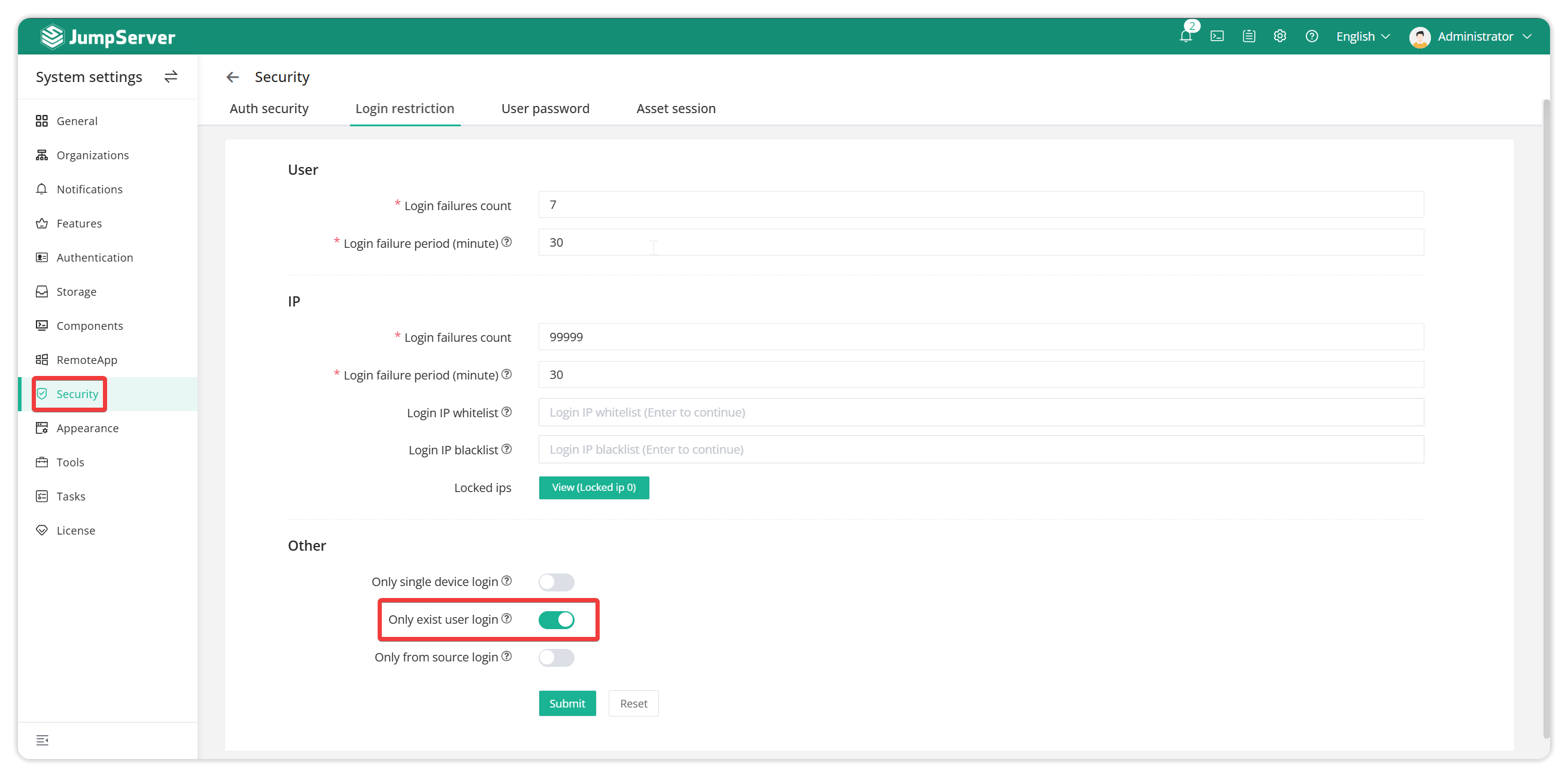The height and width of the screenshot is (771, 1568).
Task: Open General in the sidebar menu
Action: (107, 120)
